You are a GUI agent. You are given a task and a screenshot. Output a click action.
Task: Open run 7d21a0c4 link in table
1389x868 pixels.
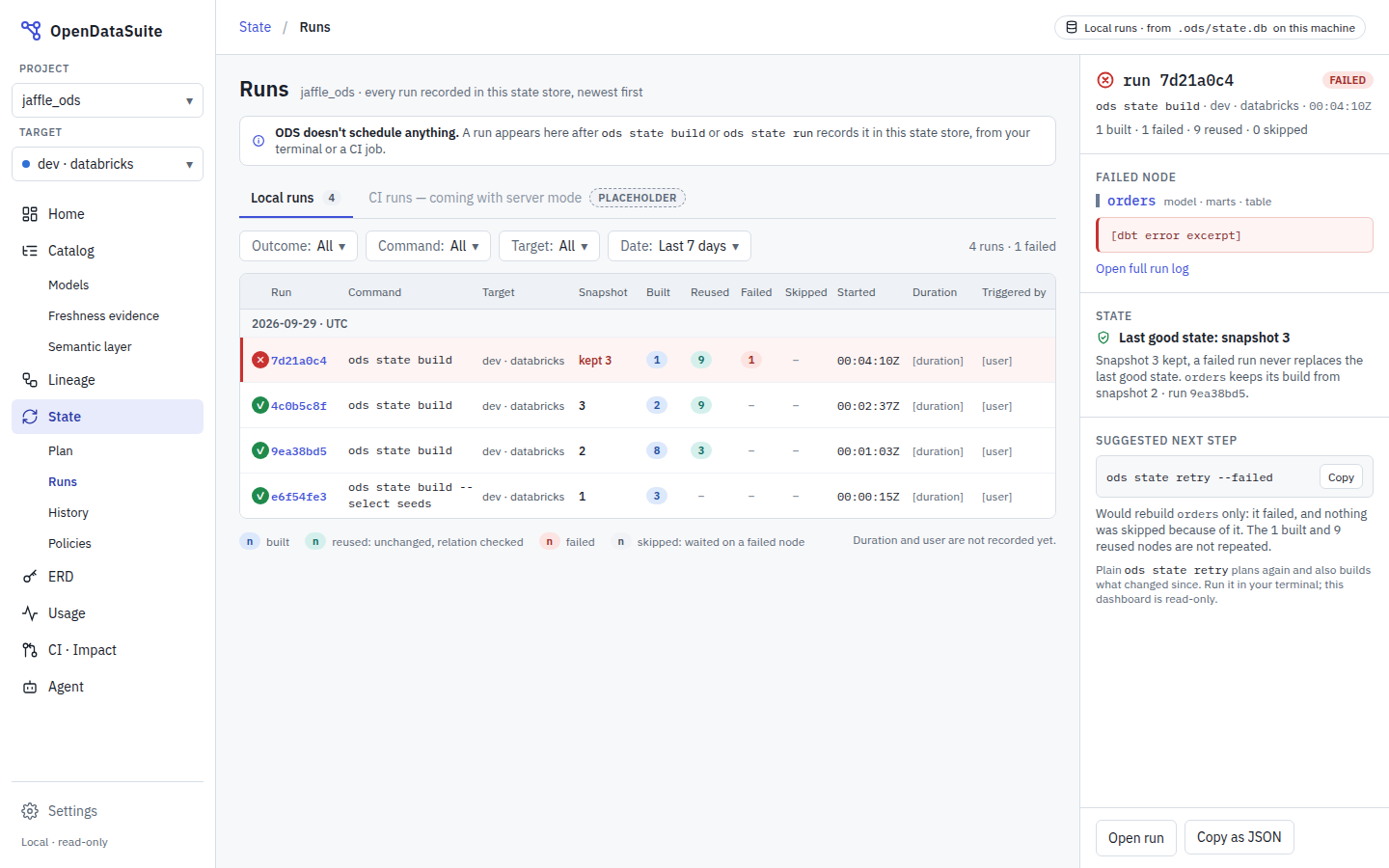click(x=299, y=361)
